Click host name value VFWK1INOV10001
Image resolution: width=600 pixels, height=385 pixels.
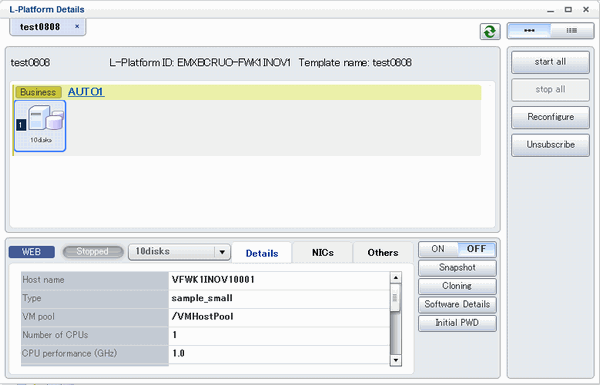[x=213, y=280]
